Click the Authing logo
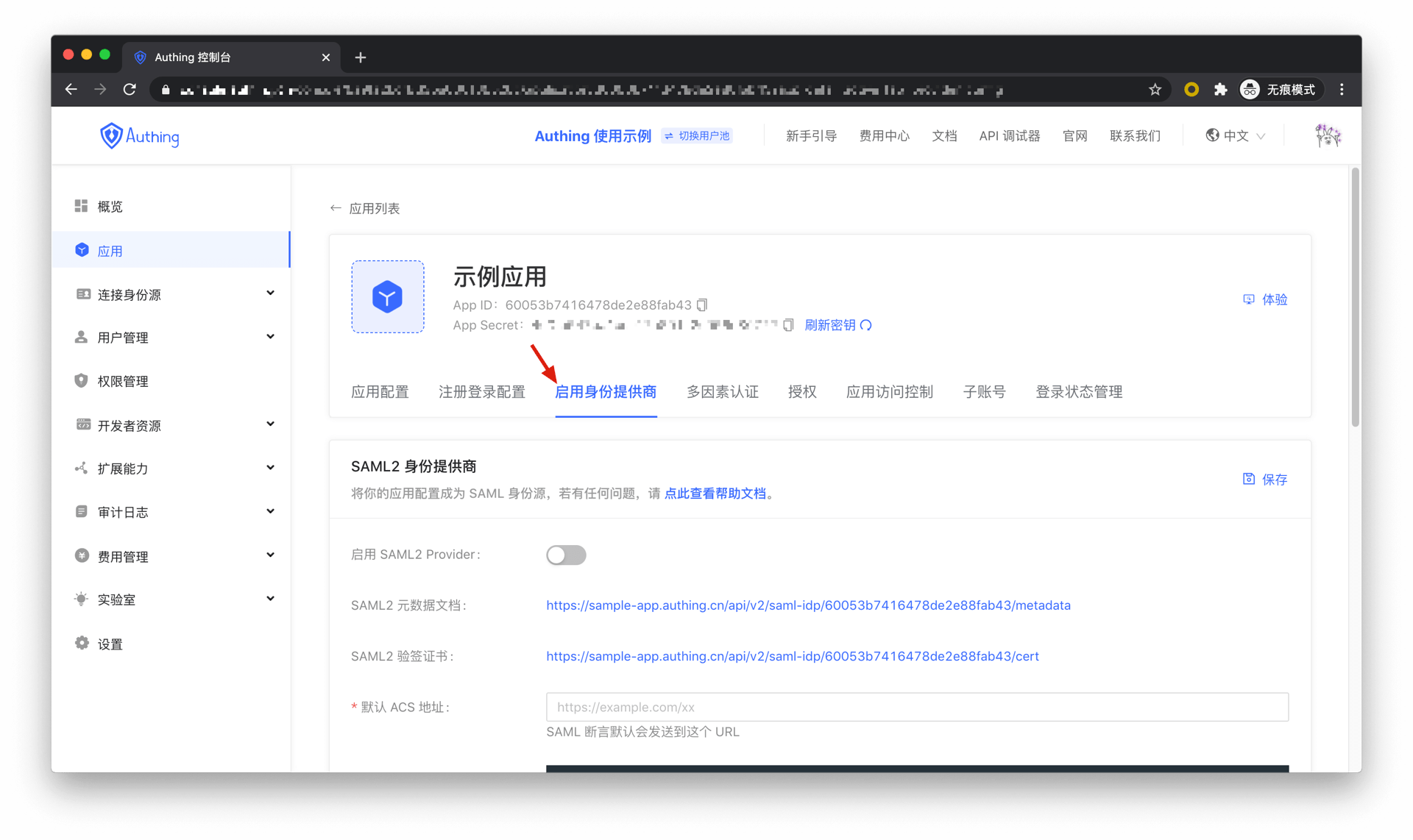1413x840 pixels. click(139, 135)
